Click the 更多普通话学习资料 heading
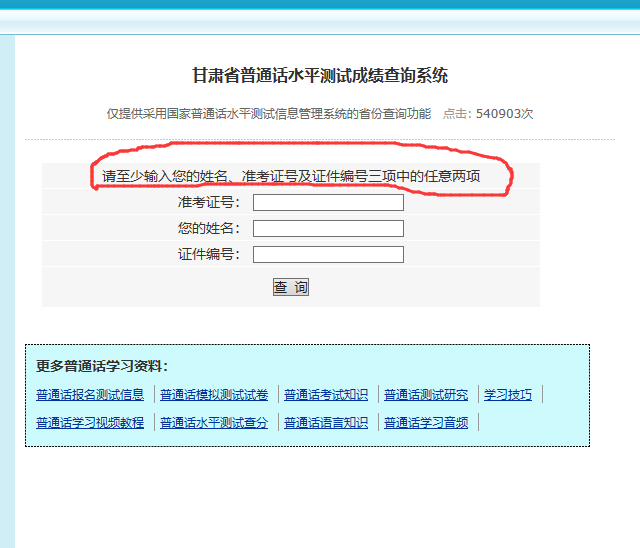The image size is (640, 548). [102, 366]
